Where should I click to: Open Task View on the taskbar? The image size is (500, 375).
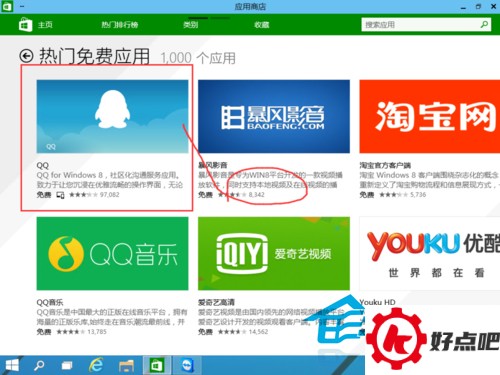(x=67, y=366)
